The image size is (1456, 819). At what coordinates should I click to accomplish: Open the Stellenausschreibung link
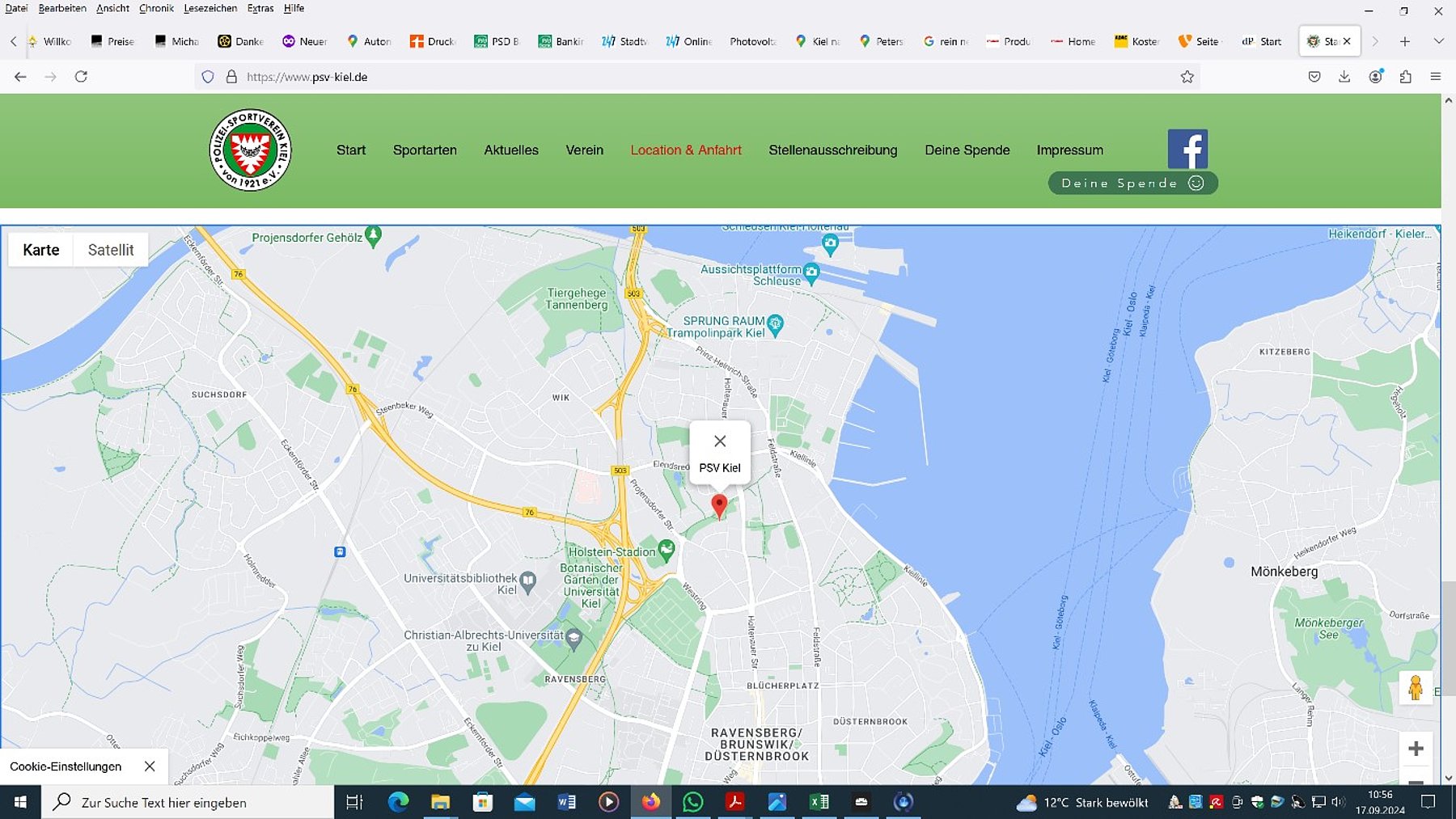click(x=832, y=150)
